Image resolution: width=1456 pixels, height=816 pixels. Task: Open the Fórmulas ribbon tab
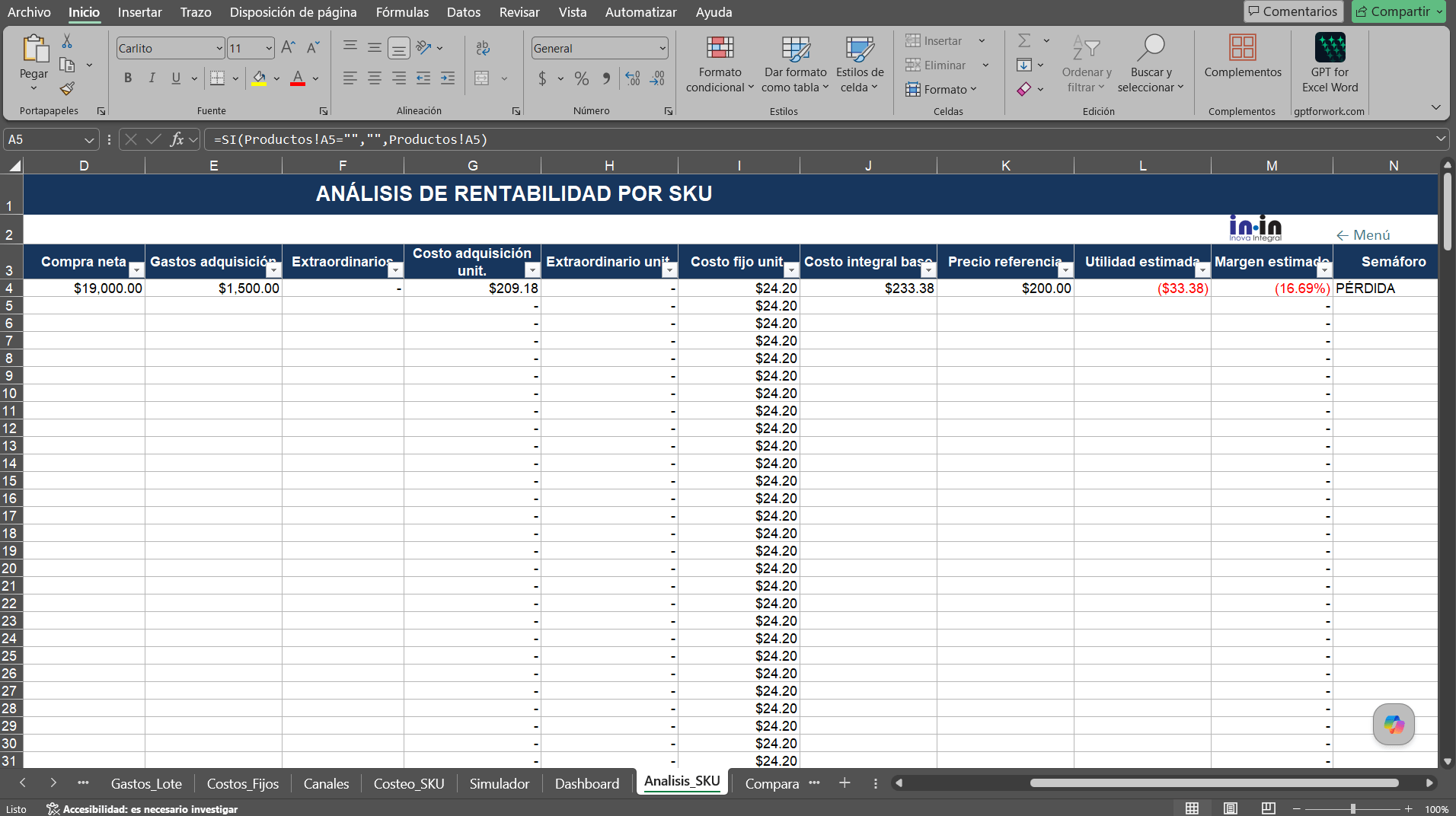(402, 12)
